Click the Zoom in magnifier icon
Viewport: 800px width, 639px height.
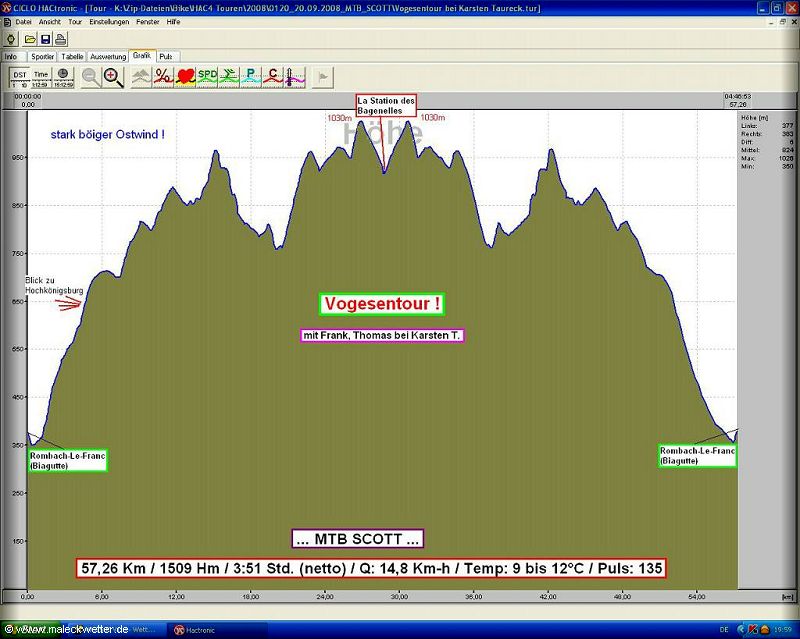[x=113, y=76]
